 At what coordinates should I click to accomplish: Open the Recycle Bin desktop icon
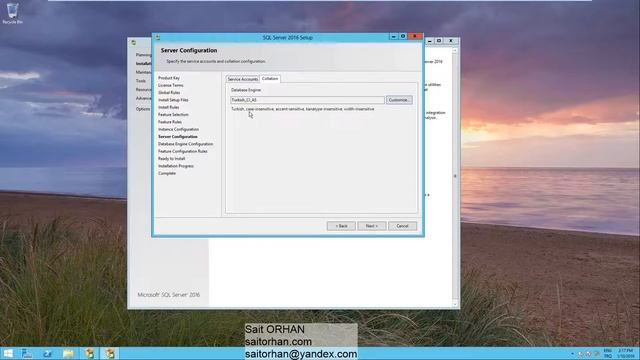[12, 13]
